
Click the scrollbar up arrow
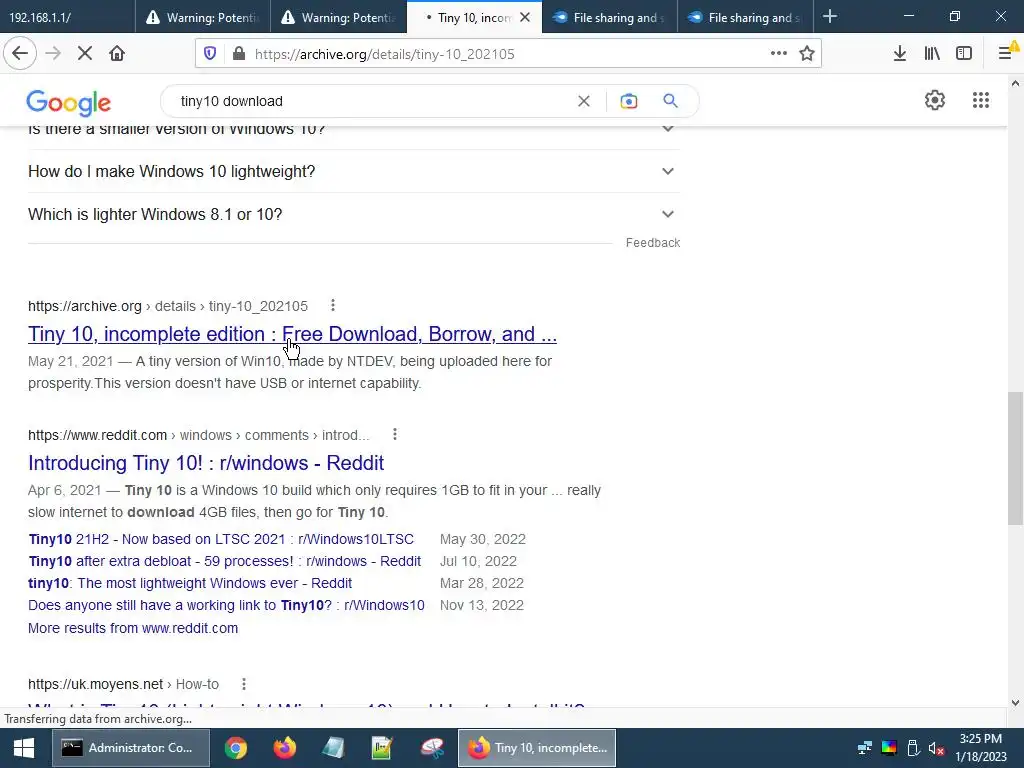[x=1015, y=83]
